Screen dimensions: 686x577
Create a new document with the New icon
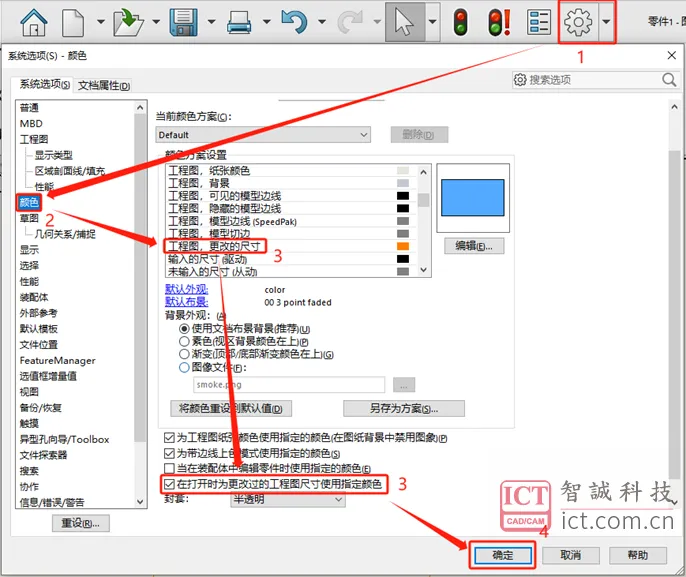(73, 22)
